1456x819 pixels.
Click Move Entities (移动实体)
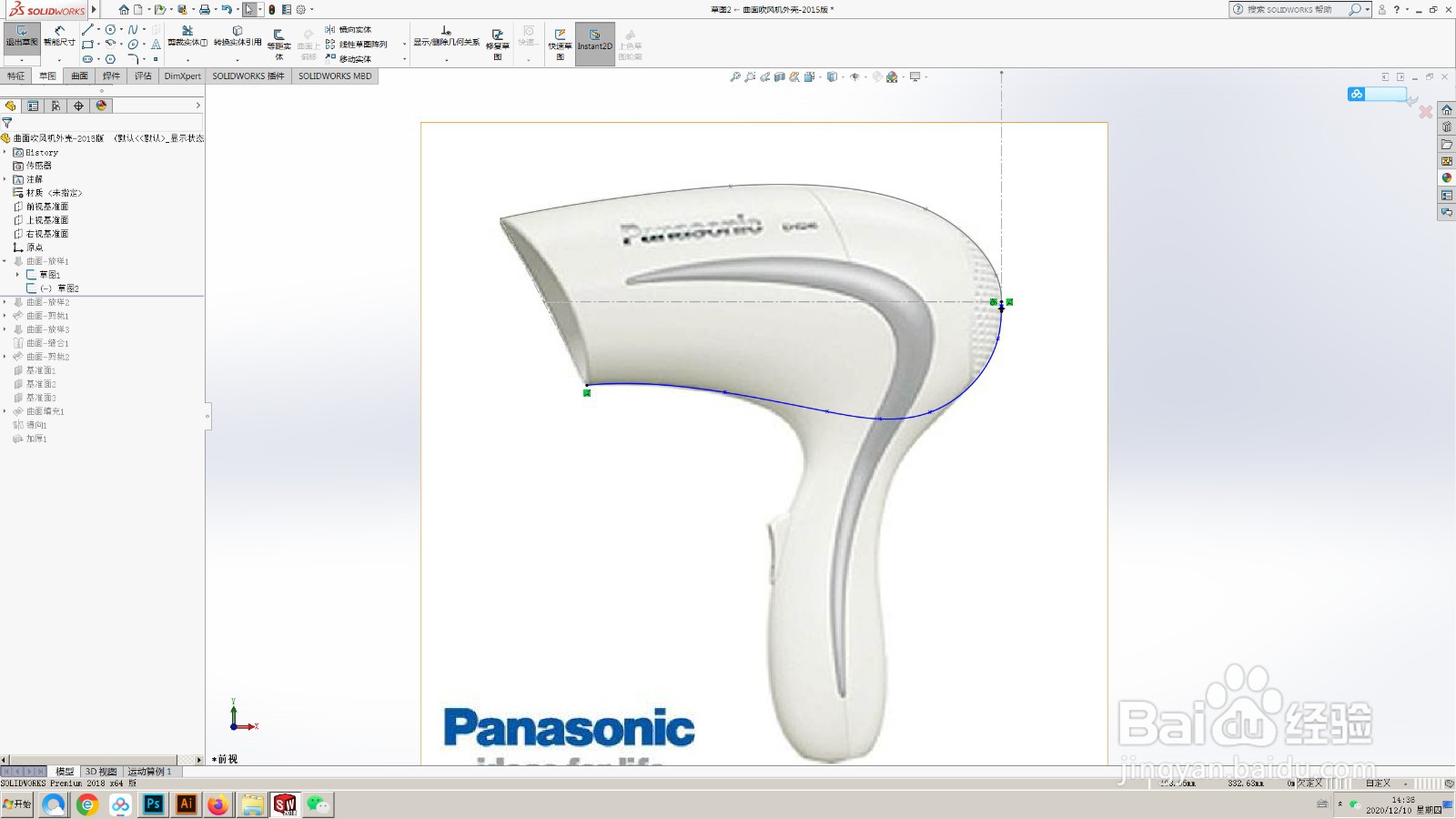pos(349,58)
